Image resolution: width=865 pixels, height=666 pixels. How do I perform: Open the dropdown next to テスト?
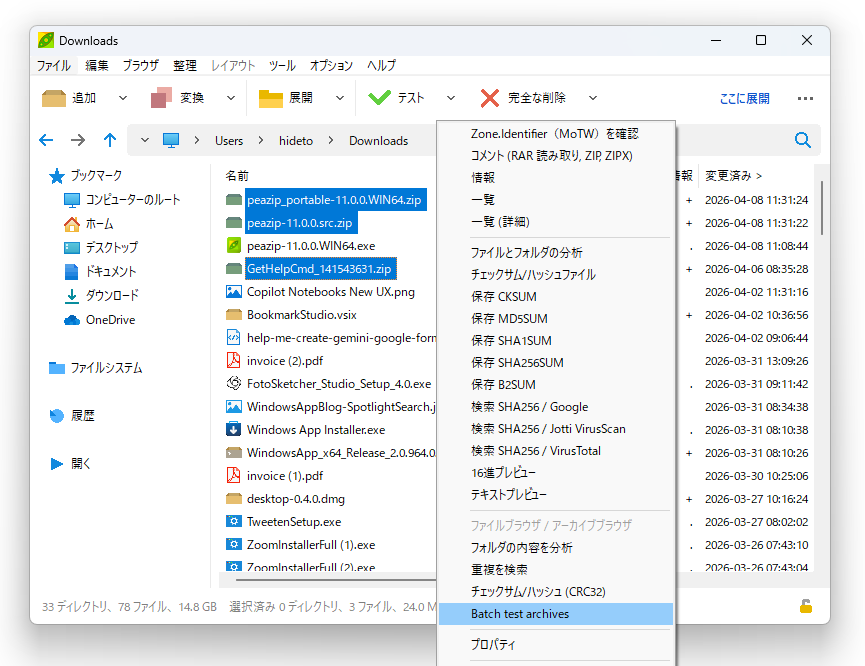(450, 99)
